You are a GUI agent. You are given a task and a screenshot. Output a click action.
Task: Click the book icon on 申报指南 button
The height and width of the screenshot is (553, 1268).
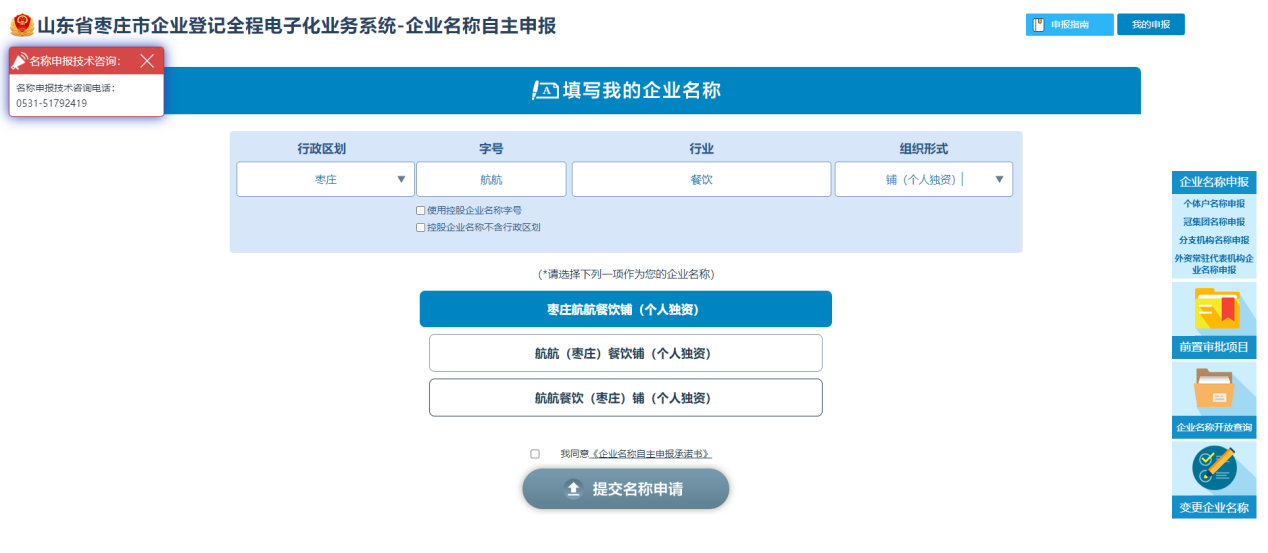[x=1039, y=25]
